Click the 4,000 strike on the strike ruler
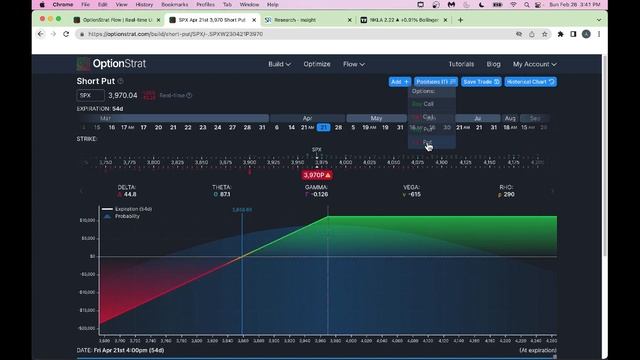Image resolution: width=640 pixels, height=360 pixels. point(345,162)
